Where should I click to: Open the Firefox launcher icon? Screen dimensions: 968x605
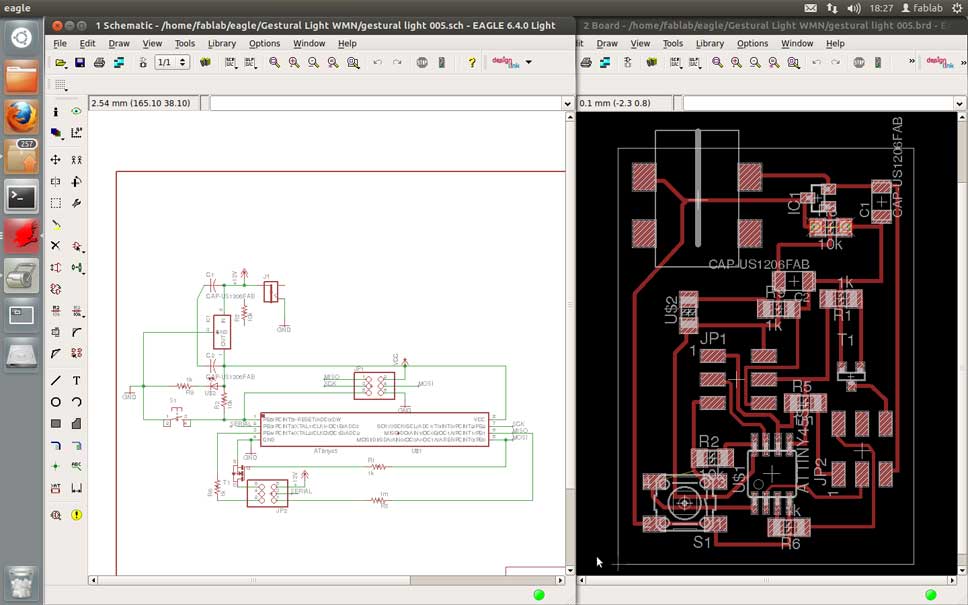click(22, 117)
